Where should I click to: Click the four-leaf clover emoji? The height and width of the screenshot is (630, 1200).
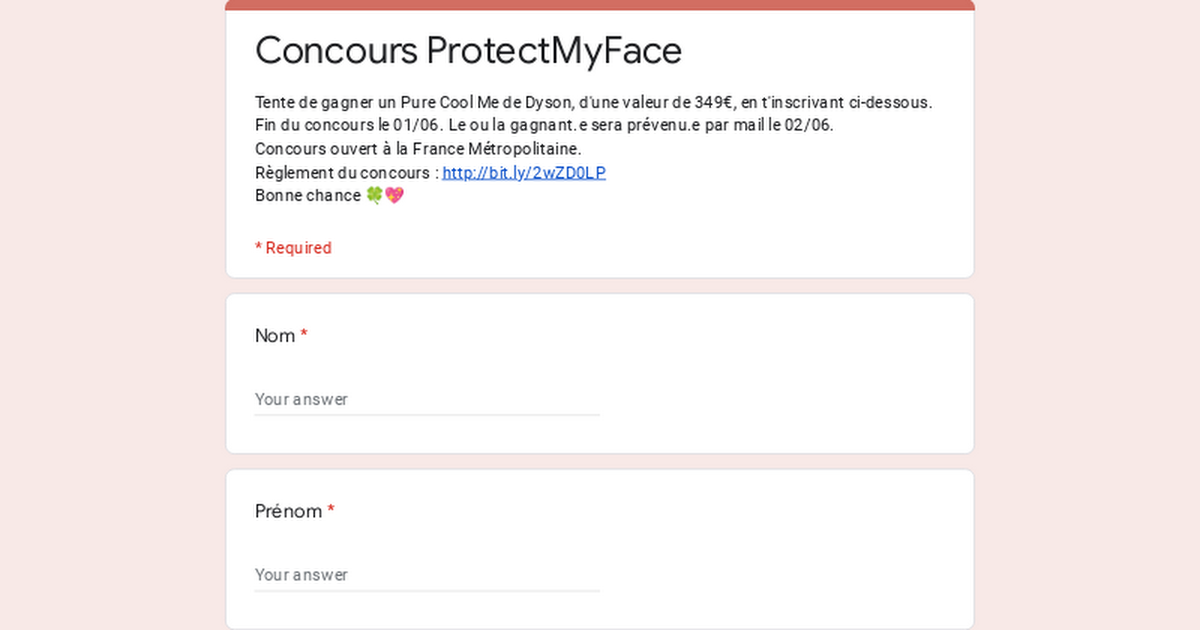(x=374, y=195)
